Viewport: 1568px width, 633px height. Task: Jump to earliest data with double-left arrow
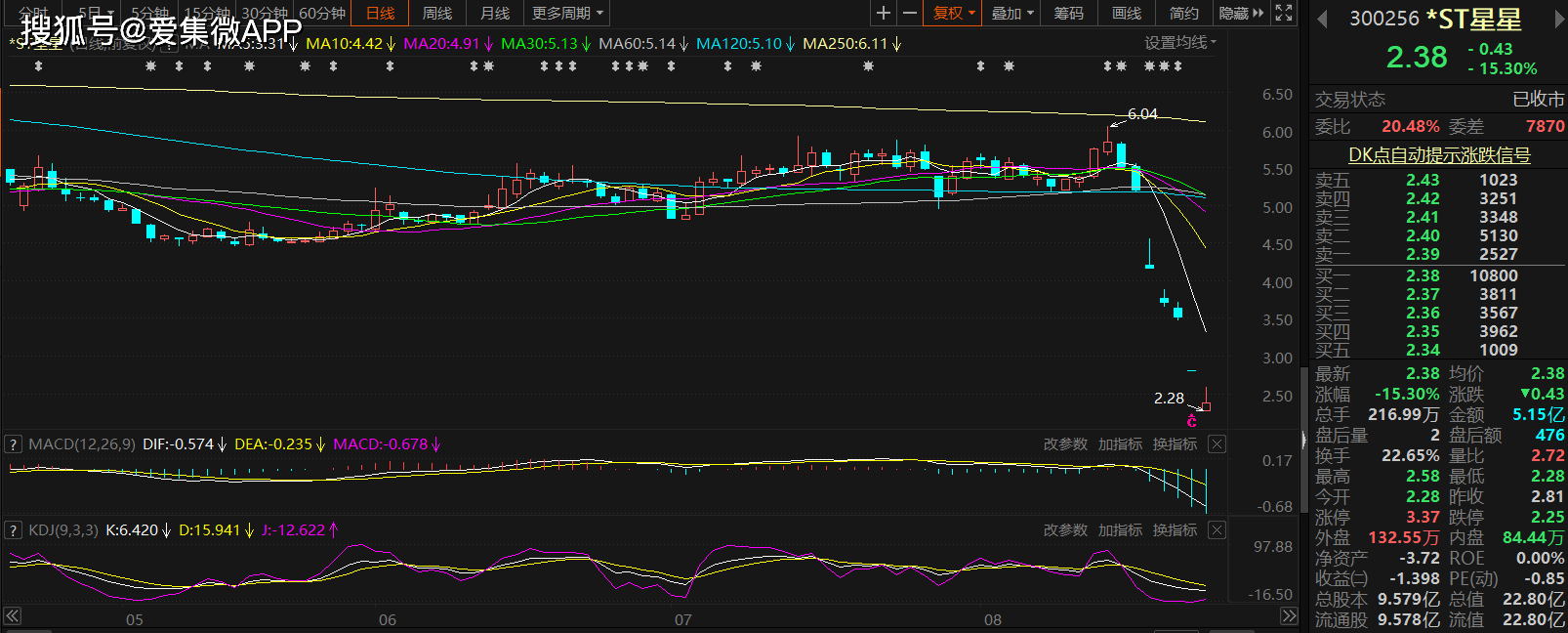12,616
